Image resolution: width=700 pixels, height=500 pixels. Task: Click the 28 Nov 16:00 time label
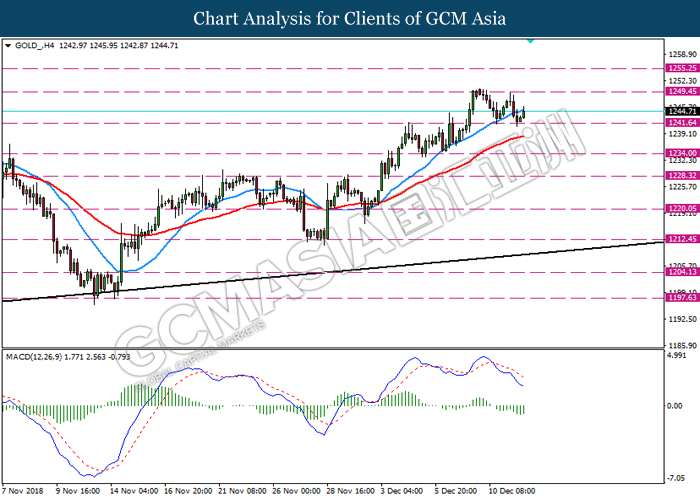351,491
